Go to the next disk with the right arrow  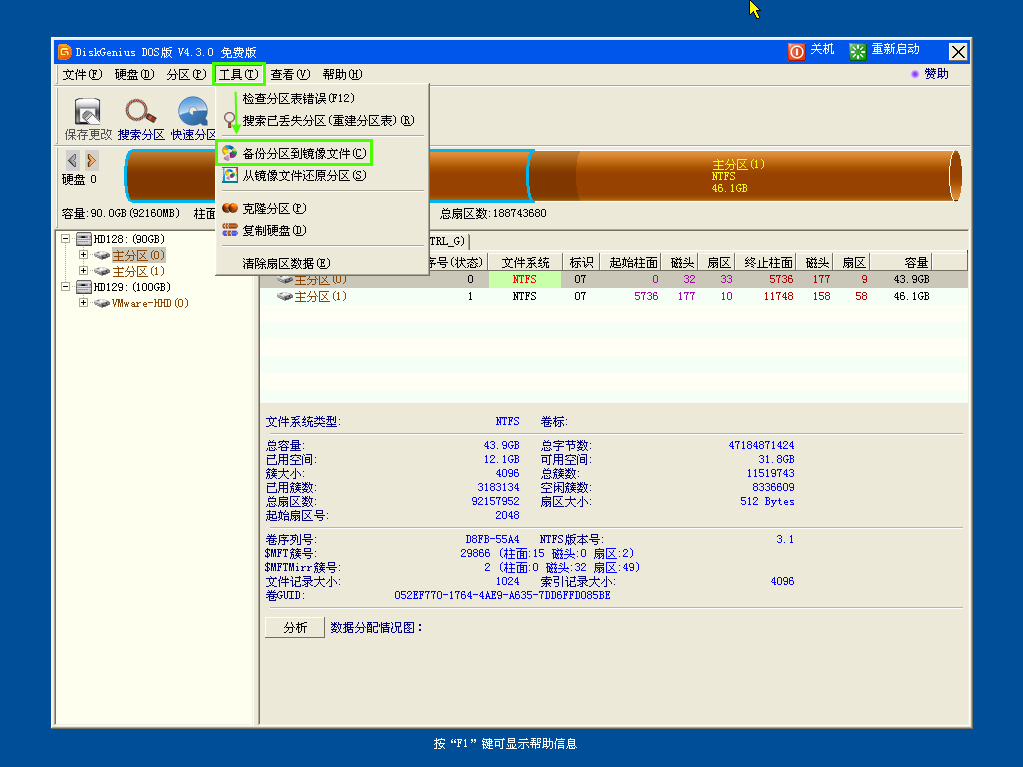pos(91,160)
